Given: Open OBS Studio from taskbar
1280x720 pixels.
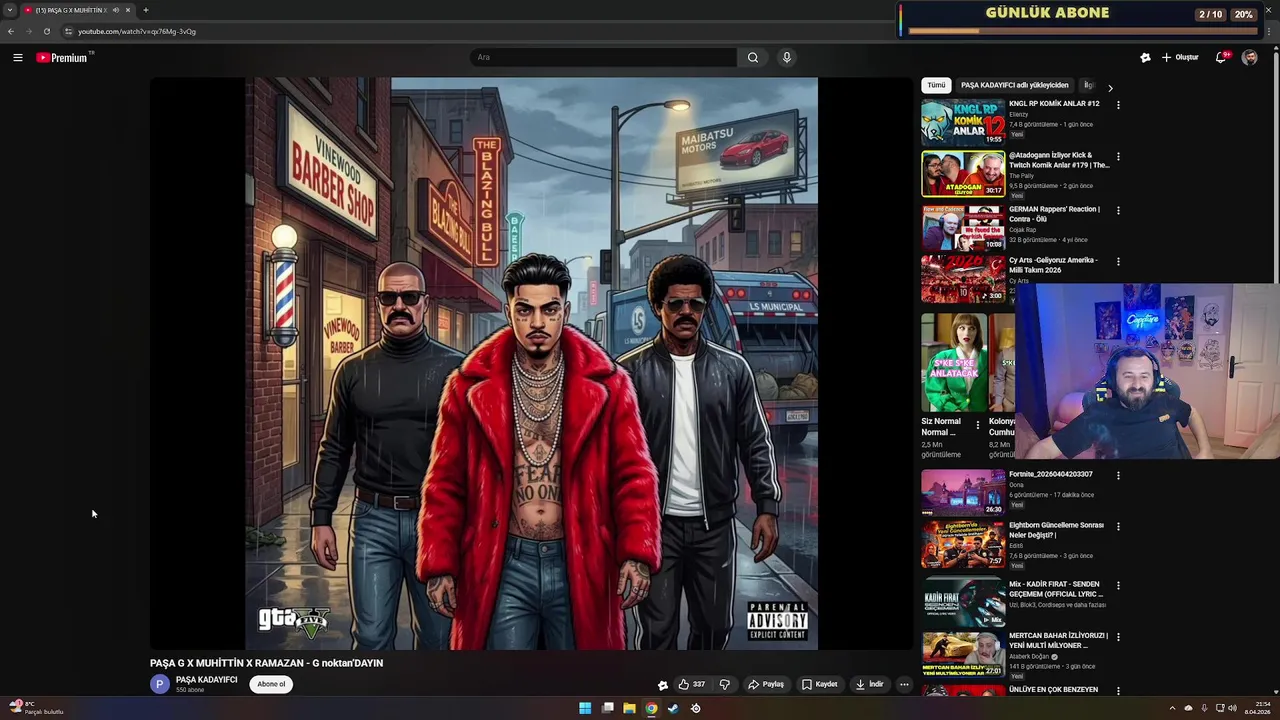Looking at the screenshot, I should tap(695, 708).
